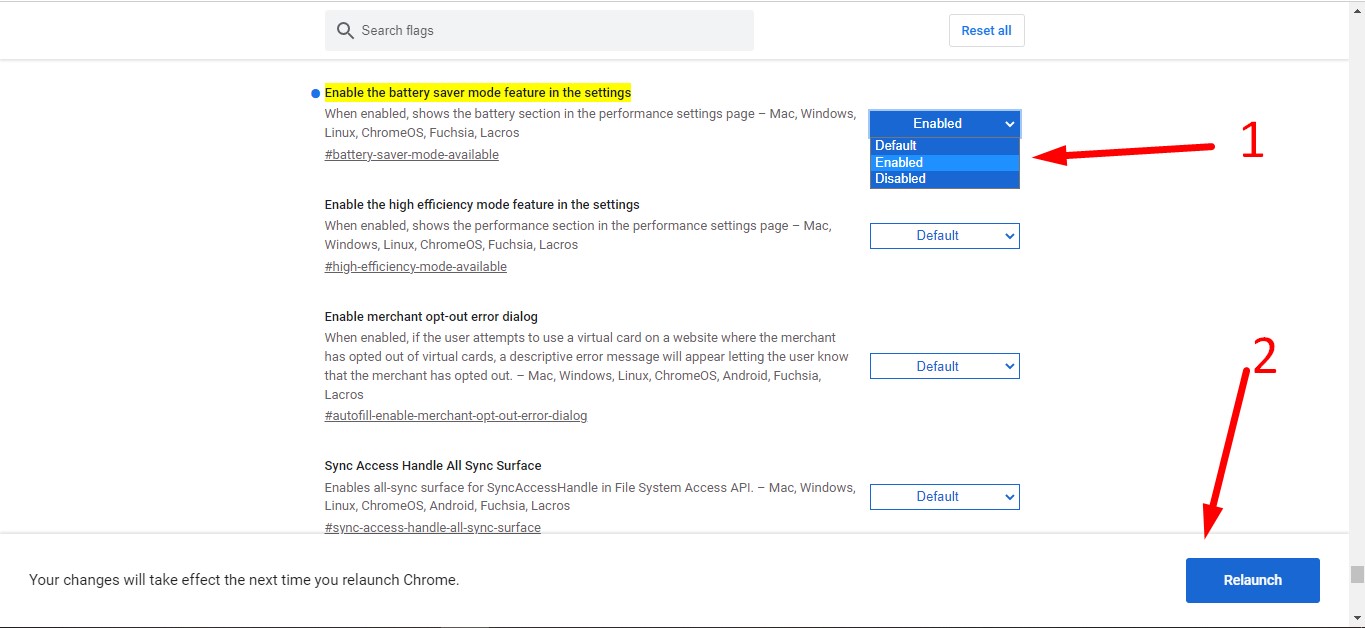This screenshot has width=1365, height=628.
Task: Click the magnifier icon in search box
Action: click(345, 30)
